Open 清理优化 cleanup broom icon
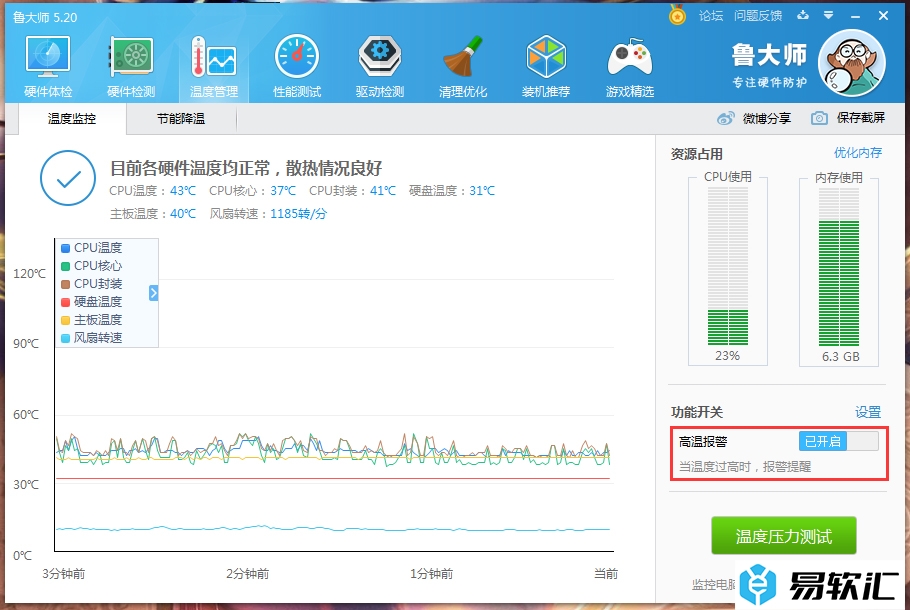Image resolution: width=910 pixels, height=610 pixels. [463, 57]
